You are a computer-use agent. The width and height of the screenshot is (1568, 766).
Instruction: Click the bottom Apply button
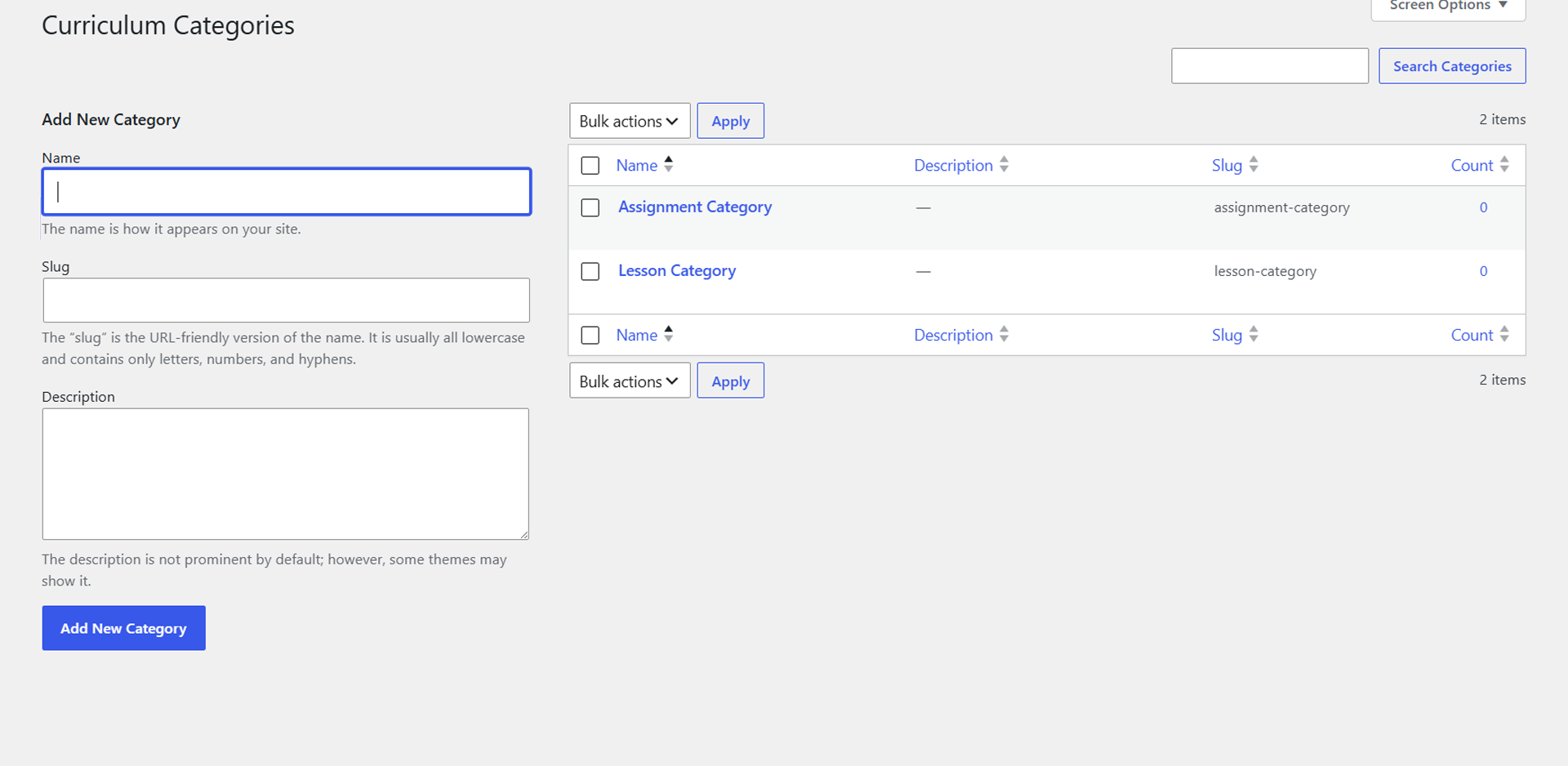click(730, 381)
